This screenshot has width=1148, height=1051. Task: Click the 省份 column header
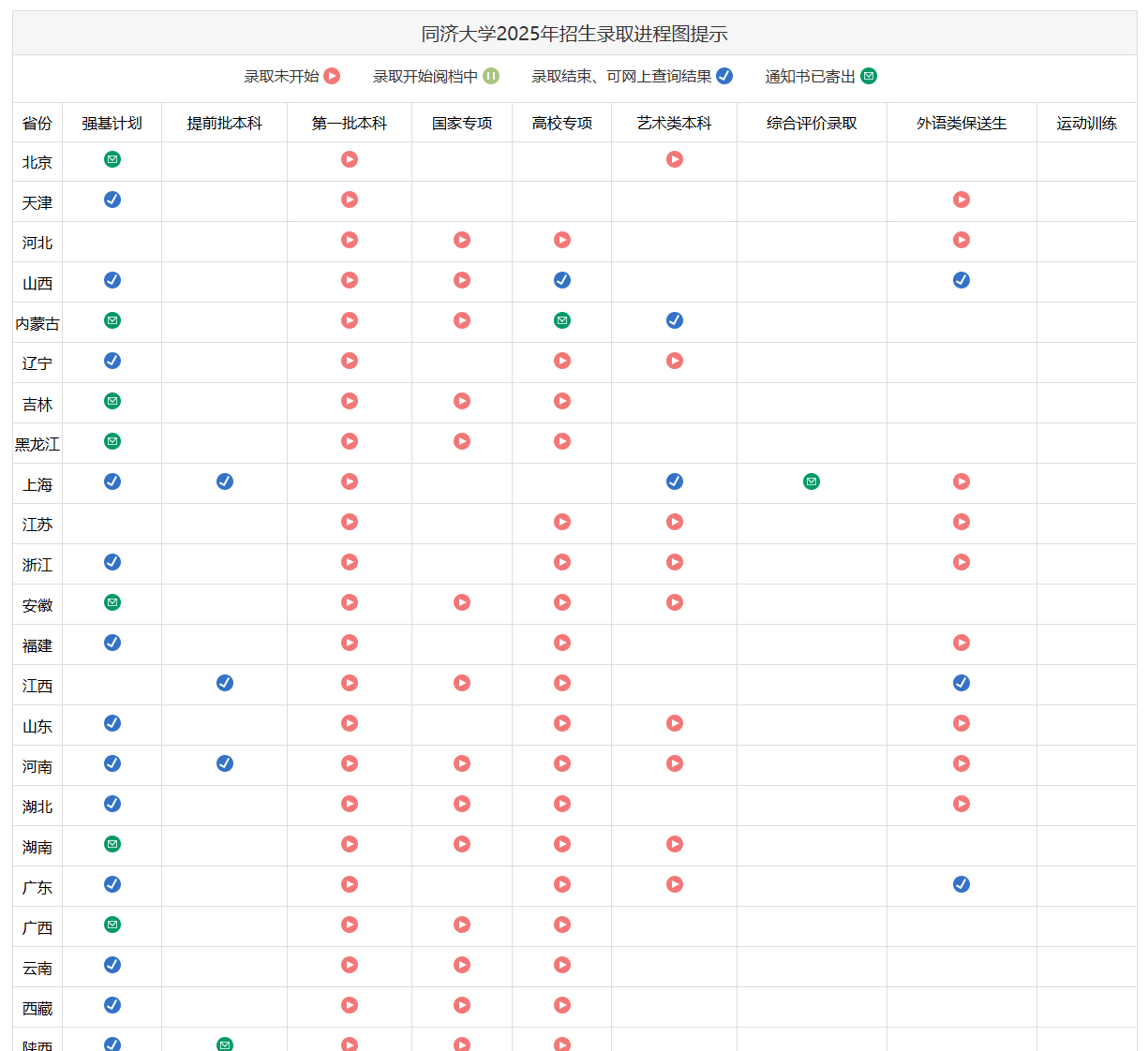(37, 123)
